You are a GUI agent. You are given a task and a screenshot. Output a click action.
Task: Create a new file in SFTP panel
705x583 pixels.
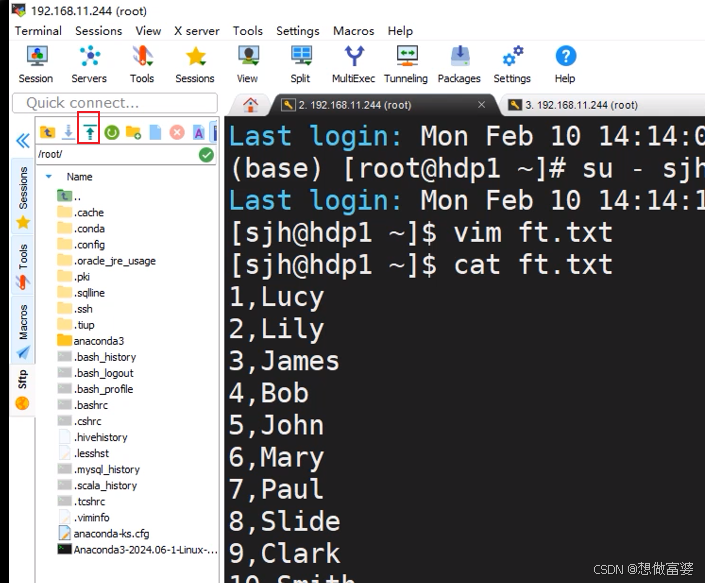point(155,132)
